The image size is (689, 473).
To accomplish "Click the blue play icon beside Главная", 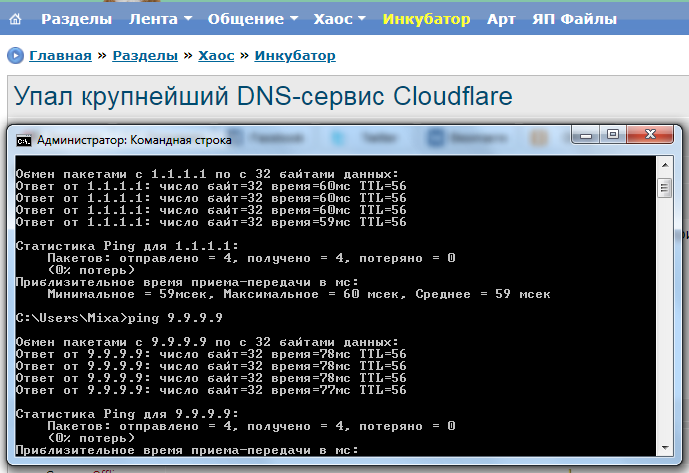I will point(15,55).
